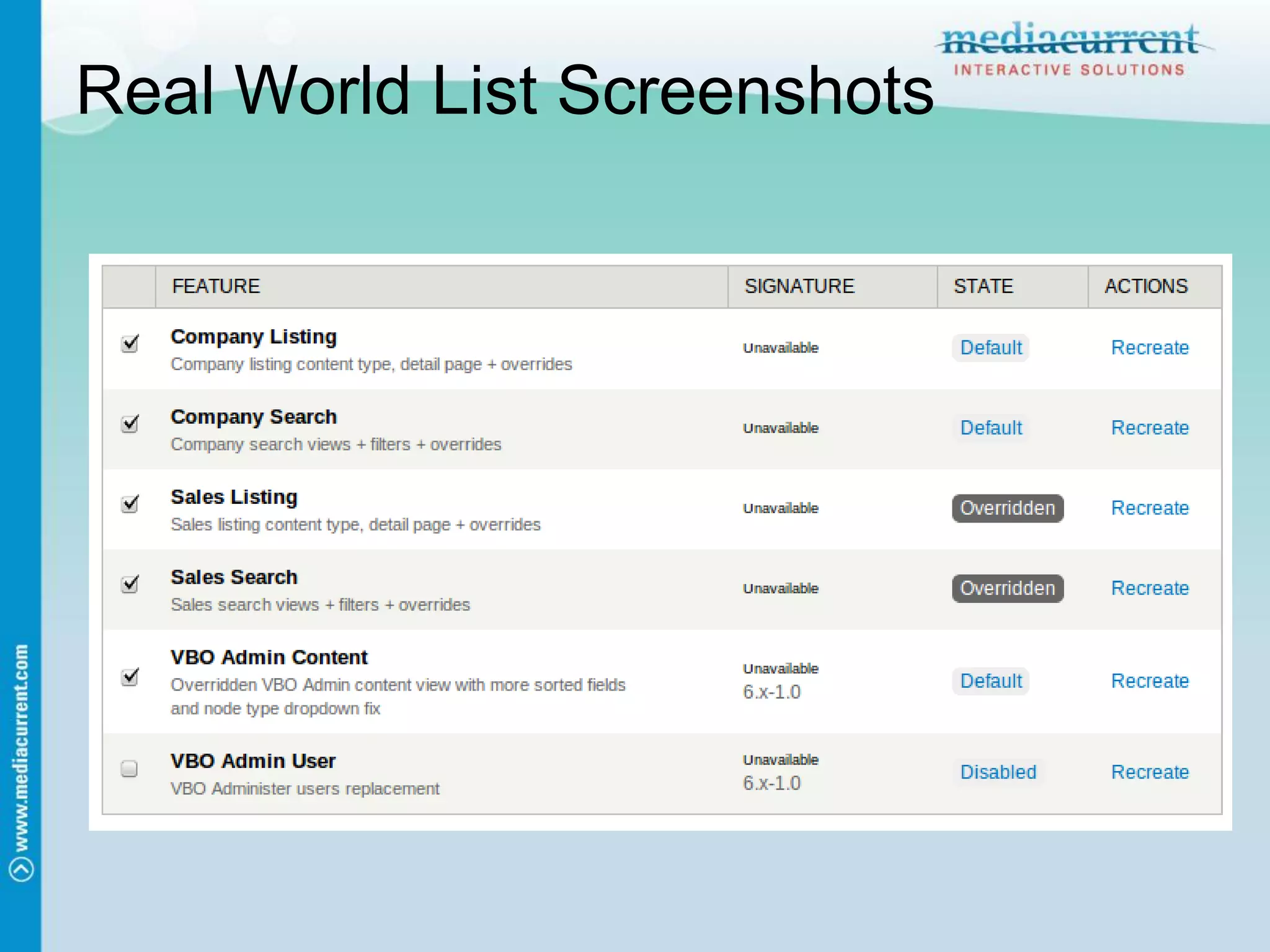This screenshot has width=1270, height=952.
Task: Click the Sales Listing description text
Action: click(355, 525)
